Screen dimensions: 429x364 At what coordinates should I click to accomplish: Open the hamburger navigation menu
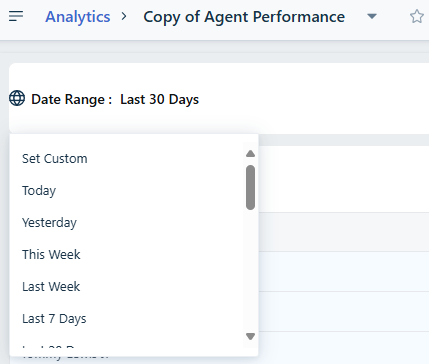click(16, 16)
